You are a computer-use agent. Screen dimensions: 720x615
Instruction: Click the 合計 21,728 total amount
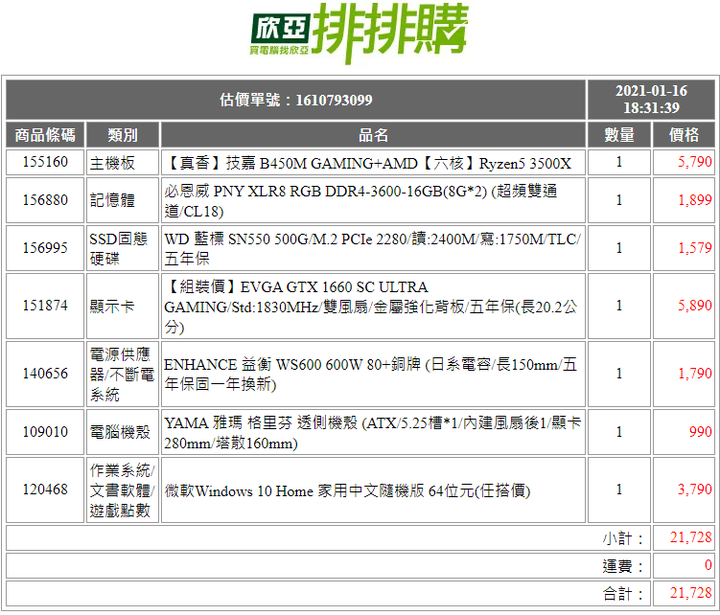691,593
